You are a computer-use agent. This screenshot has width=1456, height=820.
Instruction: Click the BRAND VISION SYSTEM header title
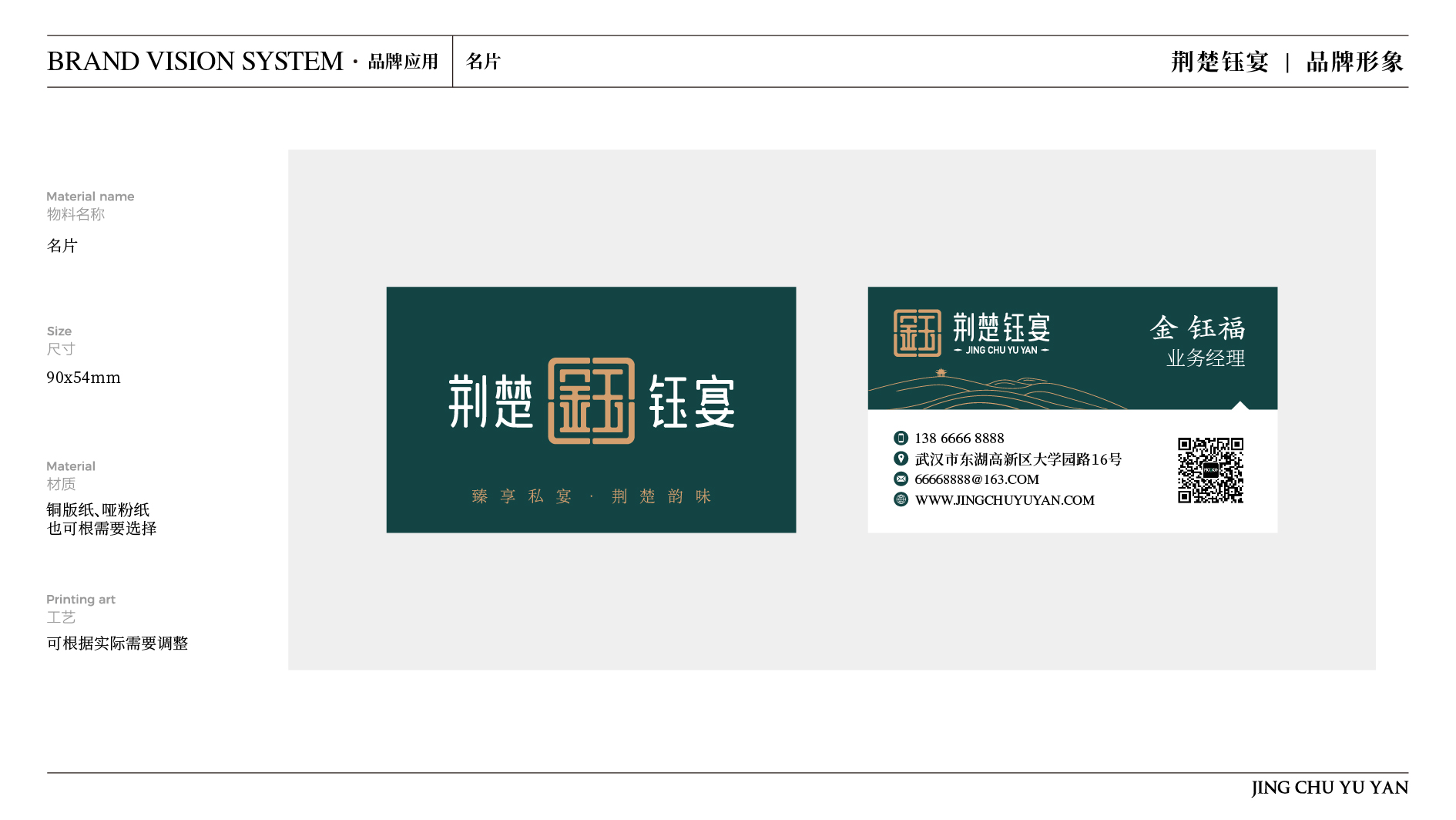(195, 62)
